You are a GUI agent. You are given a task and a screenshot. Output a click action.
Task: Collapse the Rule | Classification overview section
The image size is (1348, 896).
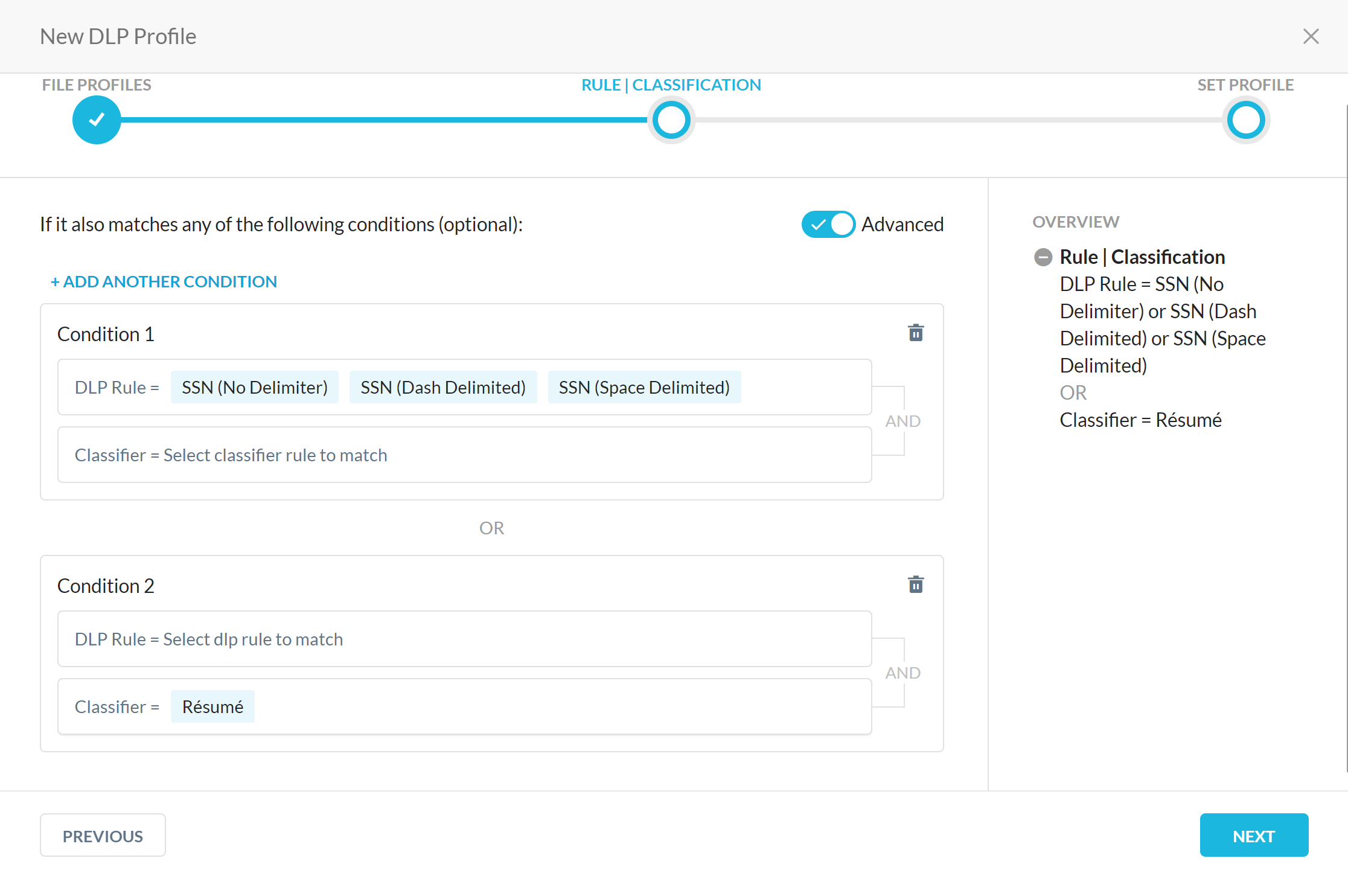tap(1043, 257)
